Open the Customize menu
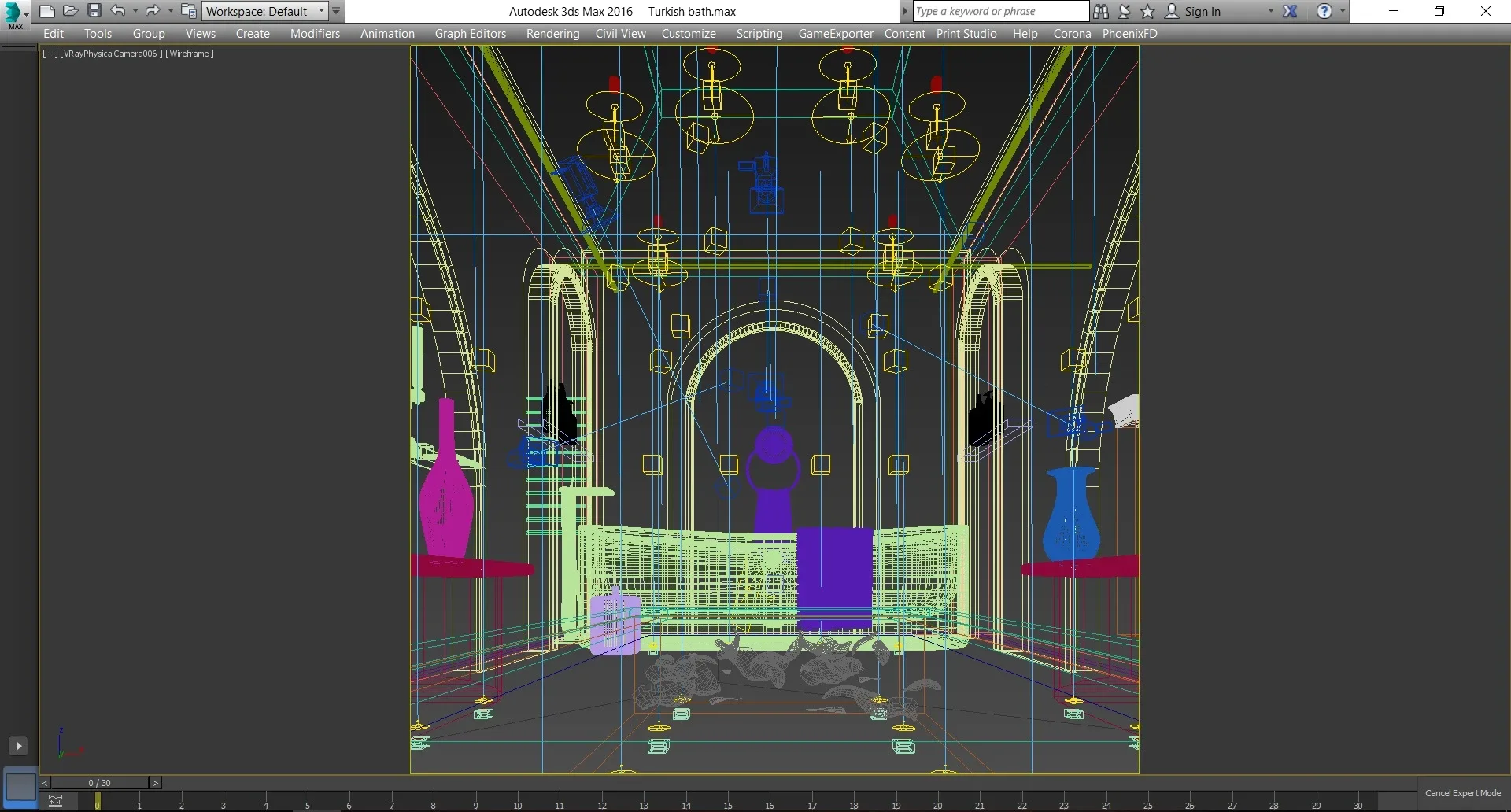This screenshot has width=1511, height=812. click(x=689, y=34)
